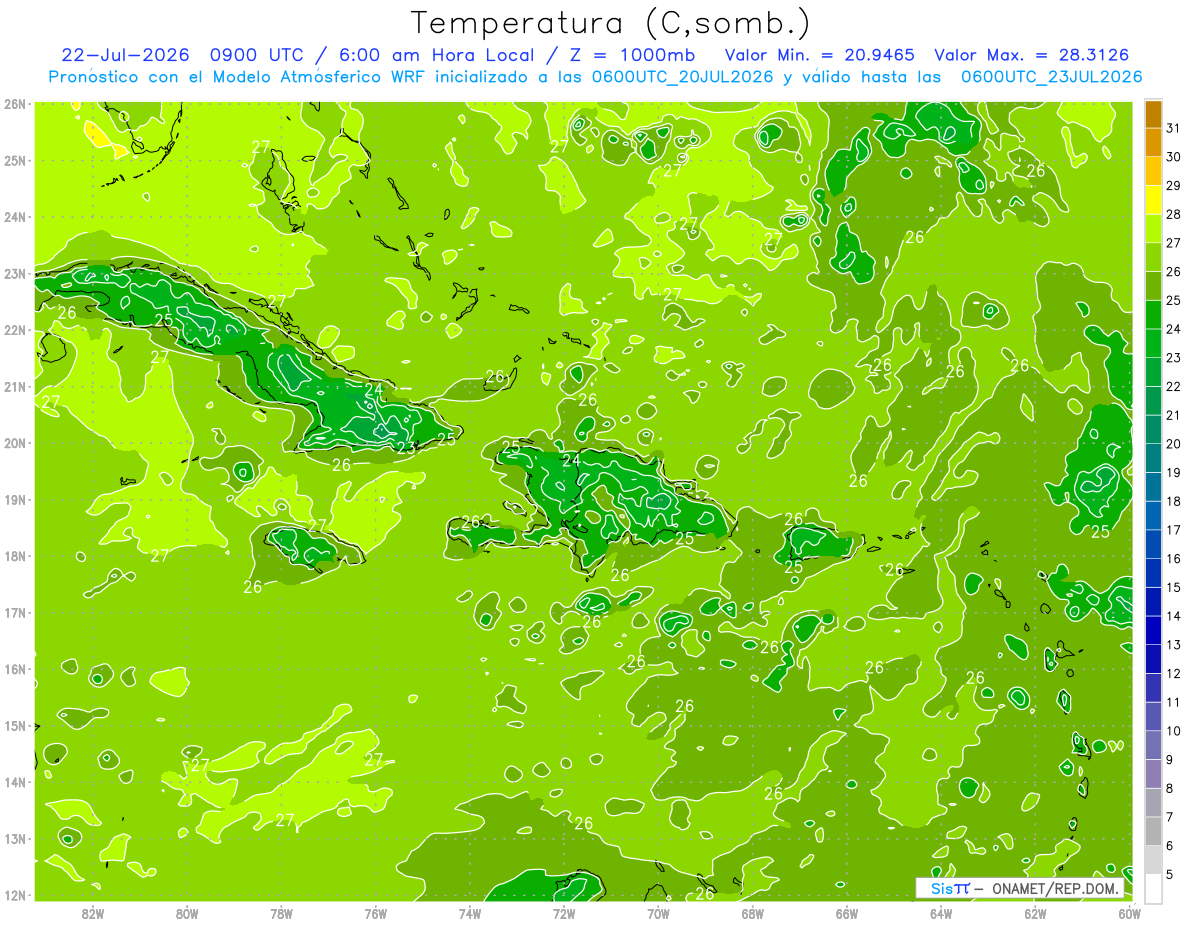
Task: Pick the gold swatch between 29 and 30
Action: pyautogui.click(x=1153, y=171)
